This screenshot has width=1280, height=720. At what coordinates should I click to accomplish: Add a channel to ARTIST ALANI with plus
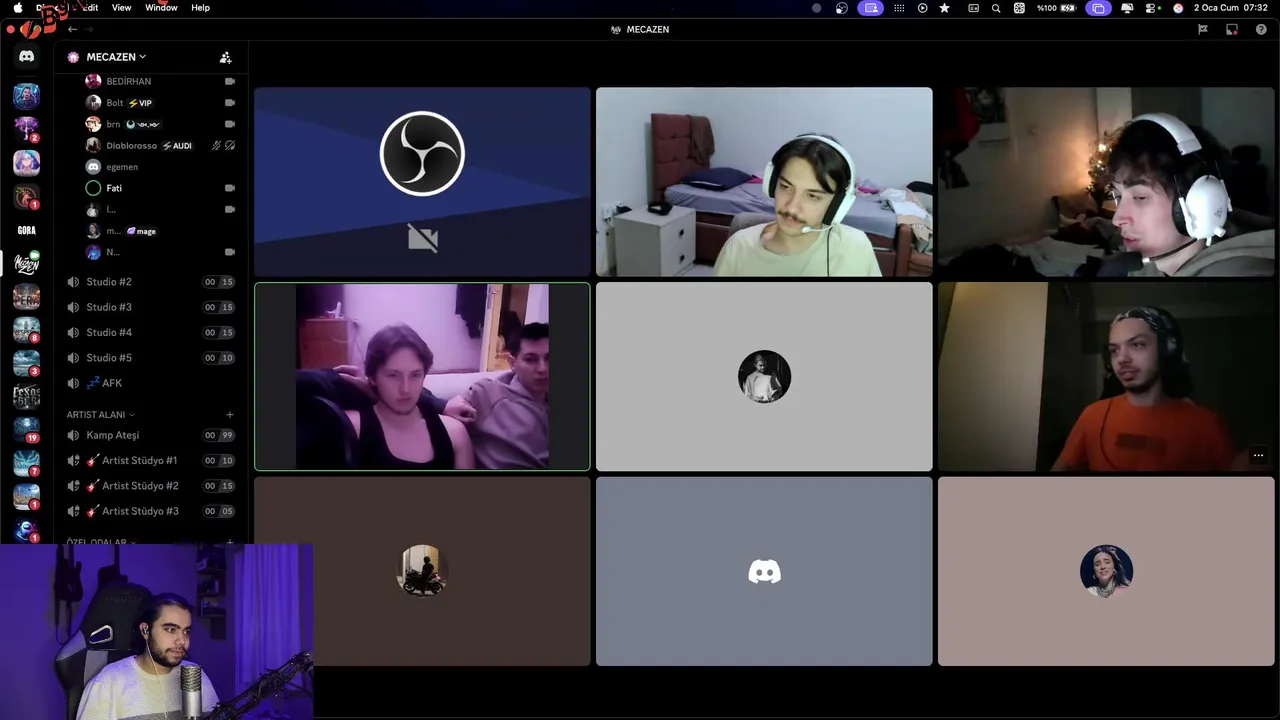(229, 414)
